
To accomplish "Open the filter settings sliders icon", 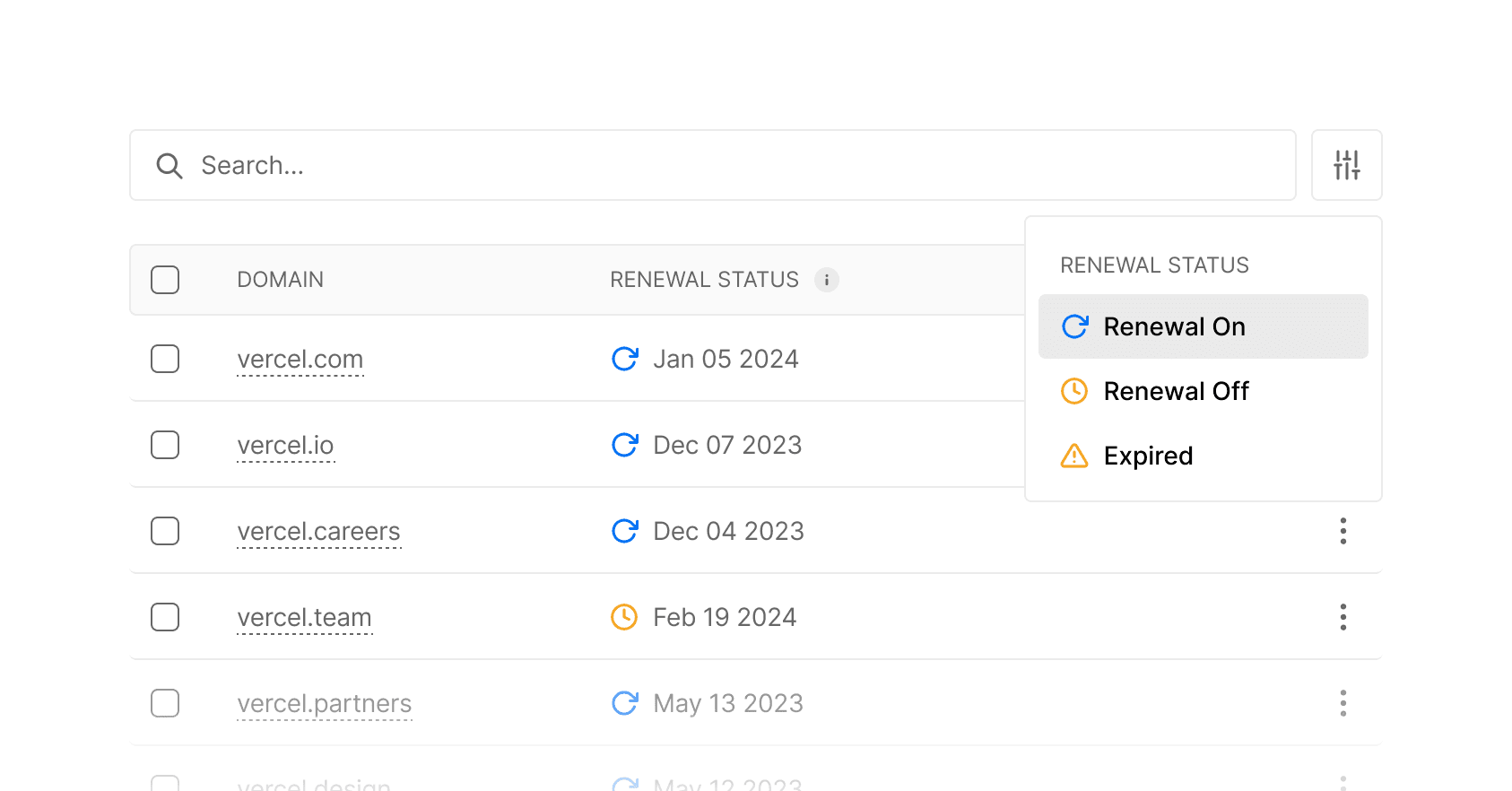I will 1346,165.
